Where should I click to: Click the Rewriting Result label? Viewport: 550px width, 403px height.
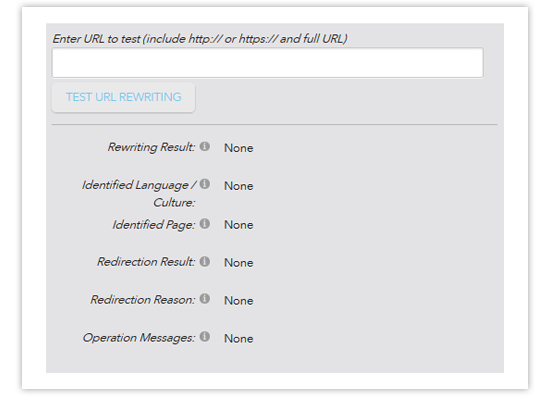pyautogui.click(x=151, y=147)
